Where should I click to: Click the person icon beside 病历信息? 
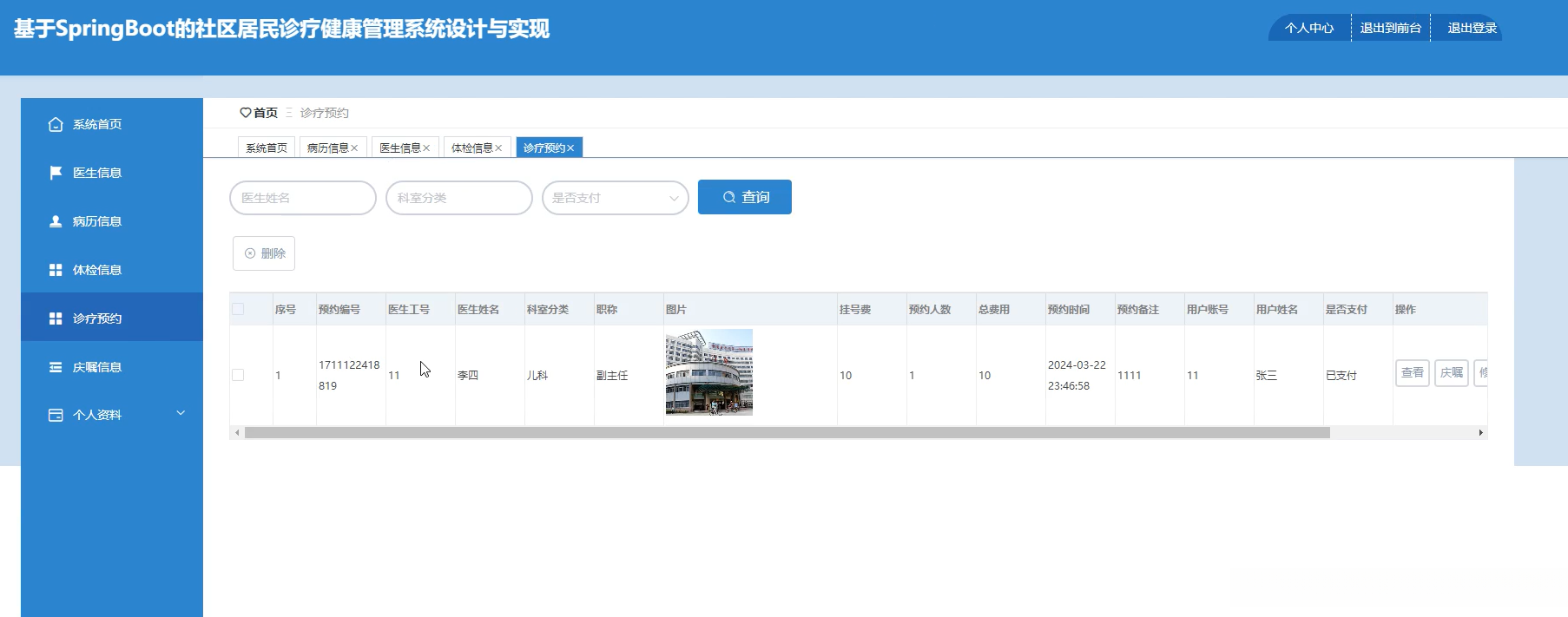56,221
